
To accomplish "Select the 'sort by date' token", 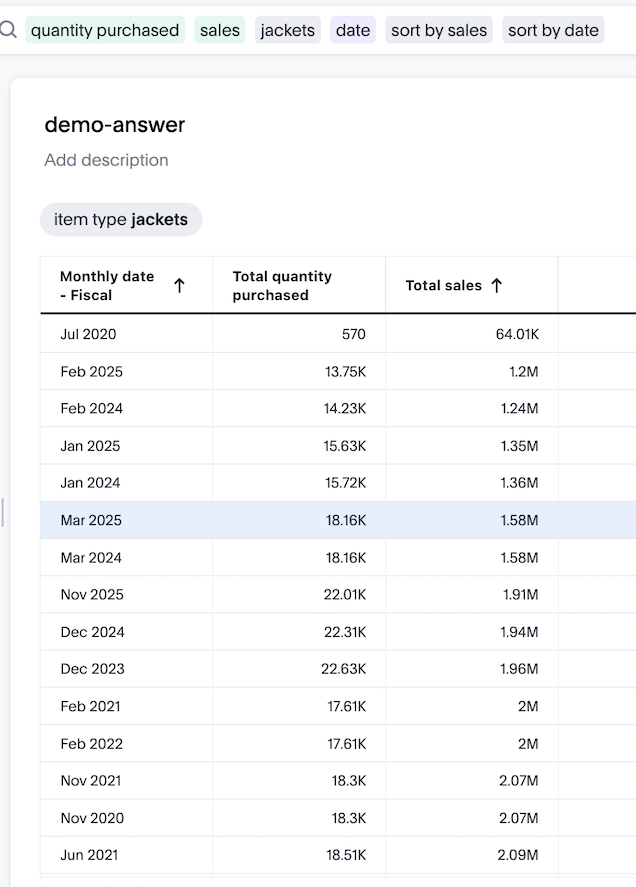I will (553, 30).
